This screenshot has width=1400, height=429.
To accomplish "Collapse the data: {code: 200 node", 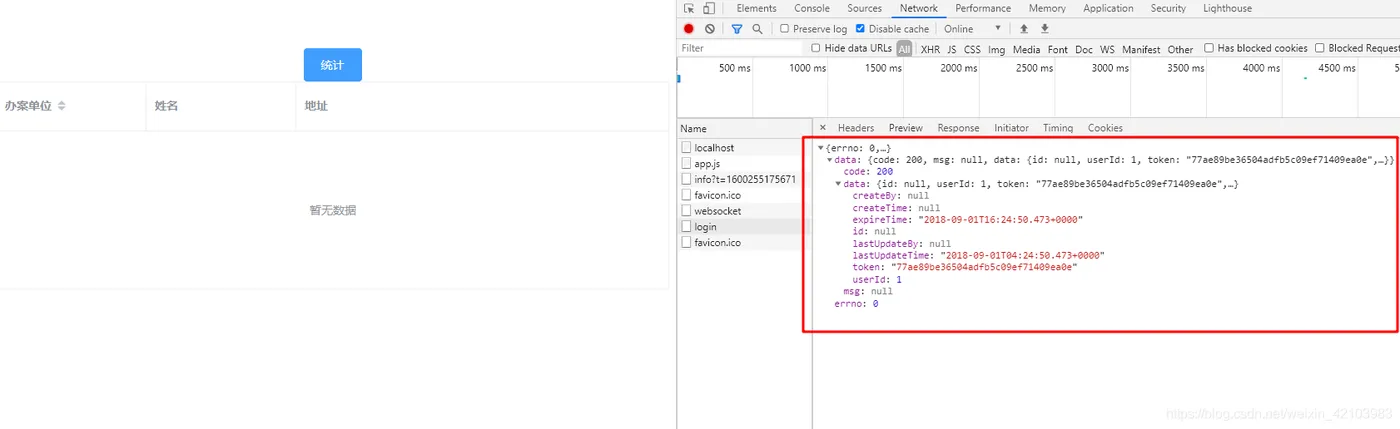I will (830, 160).
